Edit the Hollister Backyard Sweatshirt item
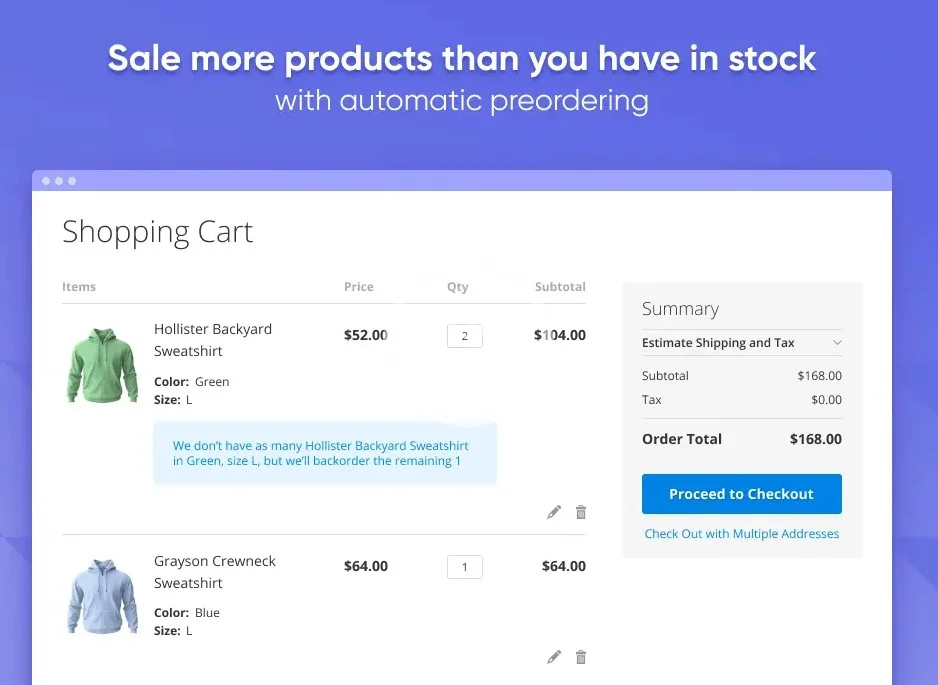938x685 pixels. click(x=554, y=512)
